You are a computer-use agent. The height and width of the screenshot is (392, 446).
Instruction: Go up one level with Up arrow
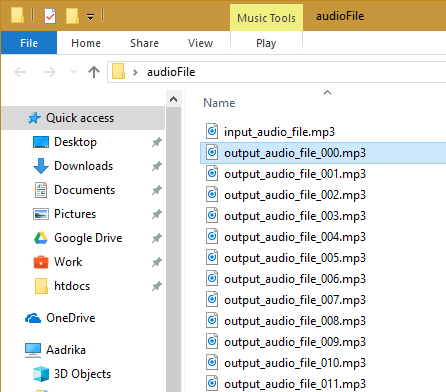pyautogui.click(x=94, y=72)
